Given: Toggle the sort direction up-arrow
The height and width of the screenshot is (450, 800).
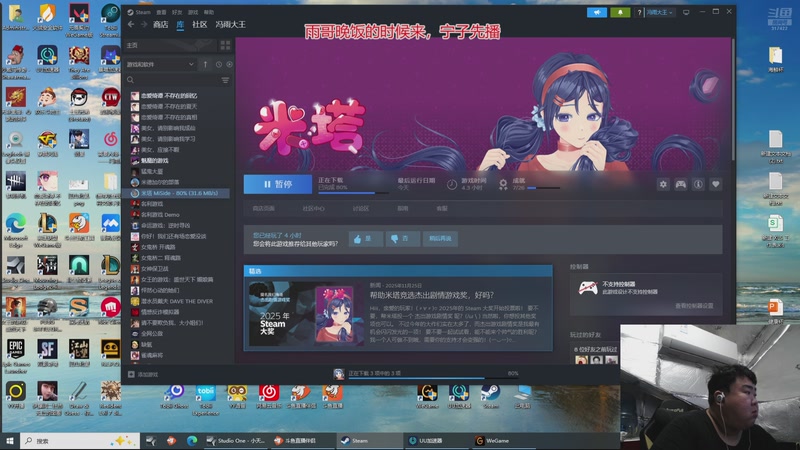Looking at the screenshot, I should tap(205, 64).
